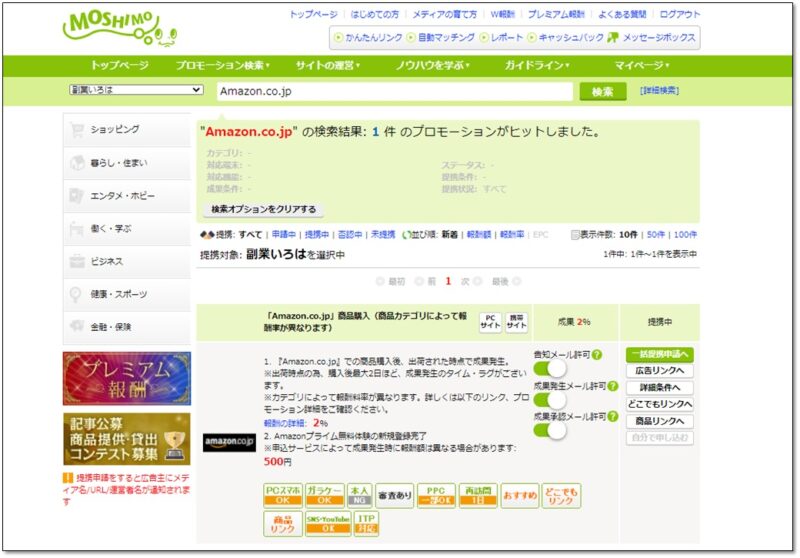Click the メディアの育て方 header link

[x=444, y=14]
